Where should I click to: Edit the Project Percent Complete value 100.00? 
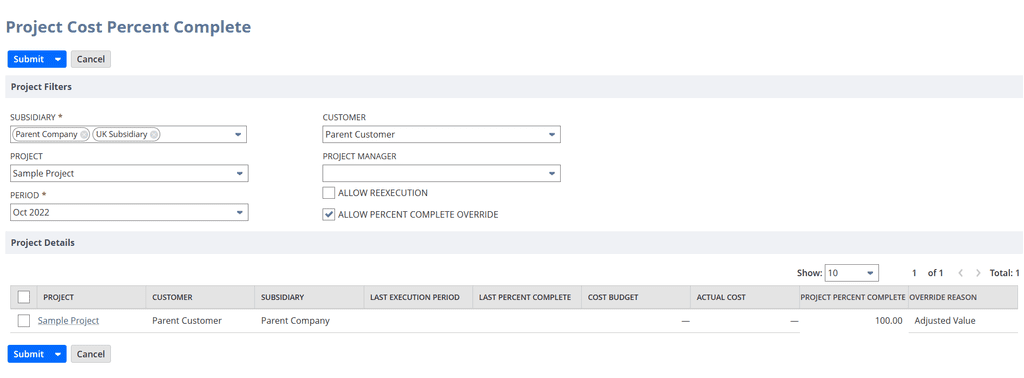point(853,321)
